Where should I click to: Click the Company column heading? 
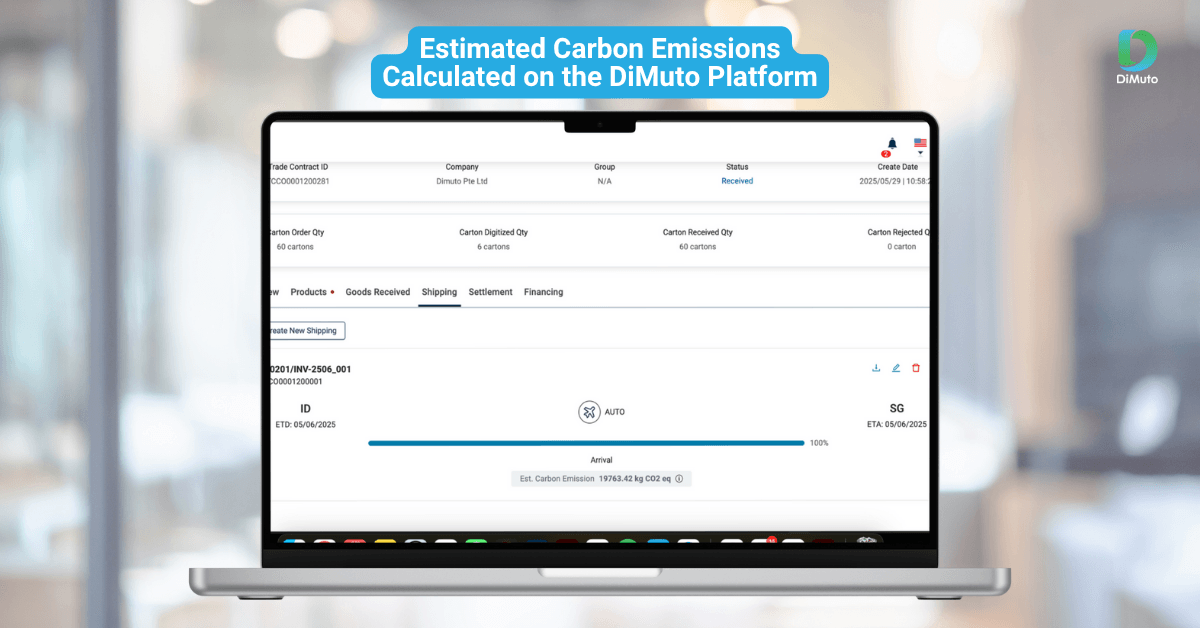point(462,167)
